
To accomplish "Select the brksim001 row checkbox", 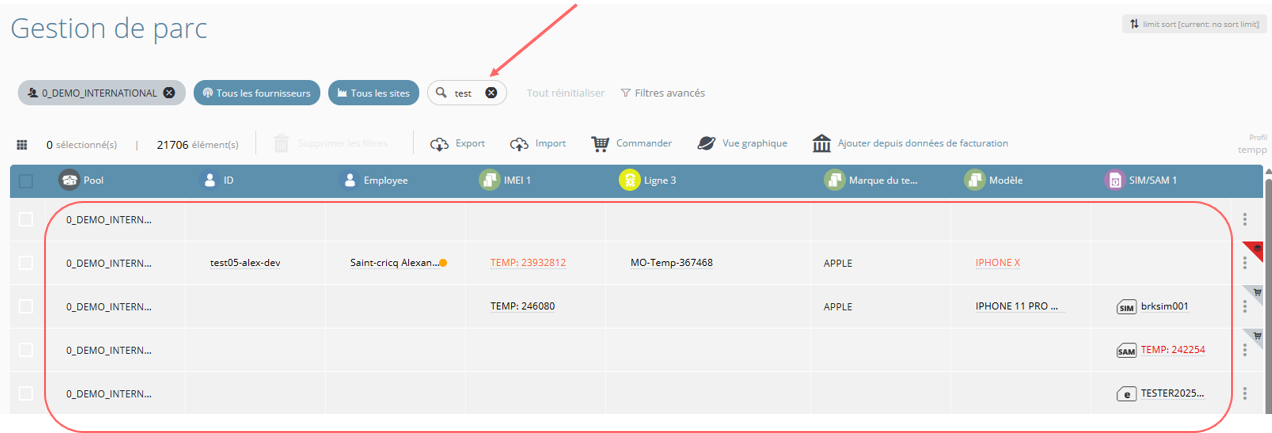I will tap(26, 306).
